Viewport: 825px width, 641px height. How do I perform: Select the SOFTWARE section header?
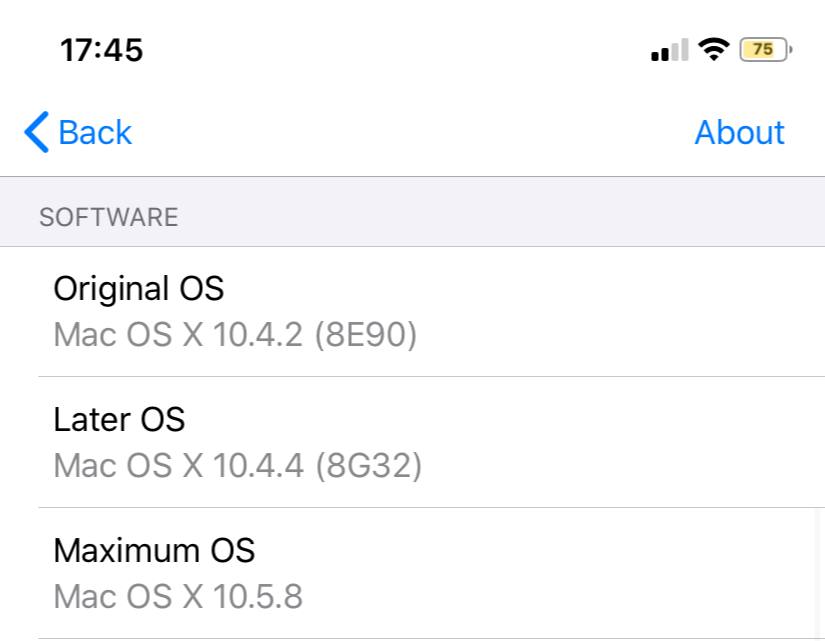[108, 217]
